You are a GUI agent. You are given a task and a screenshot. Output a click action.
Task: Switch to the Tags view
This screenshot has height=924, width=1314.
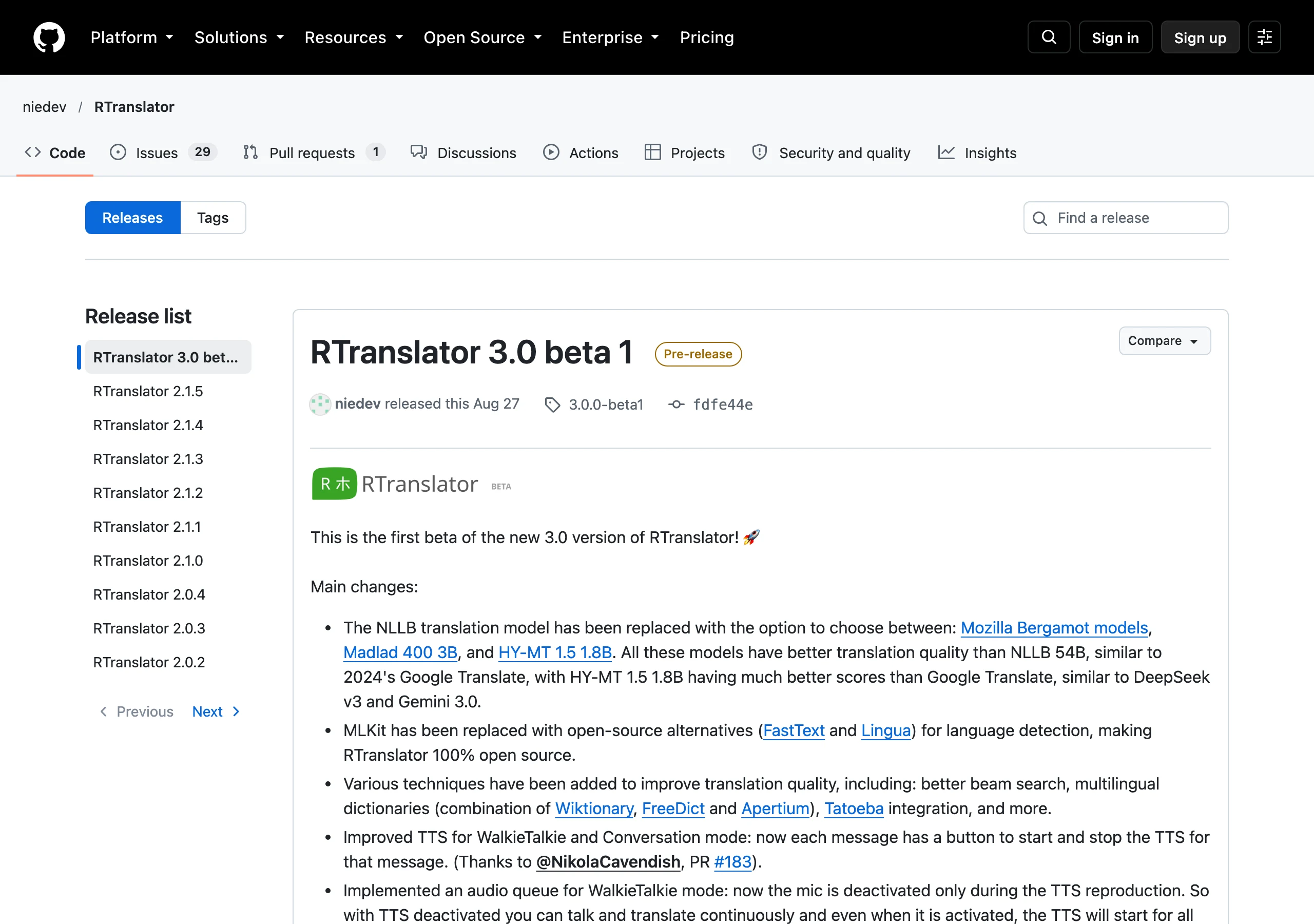(213, 218)
